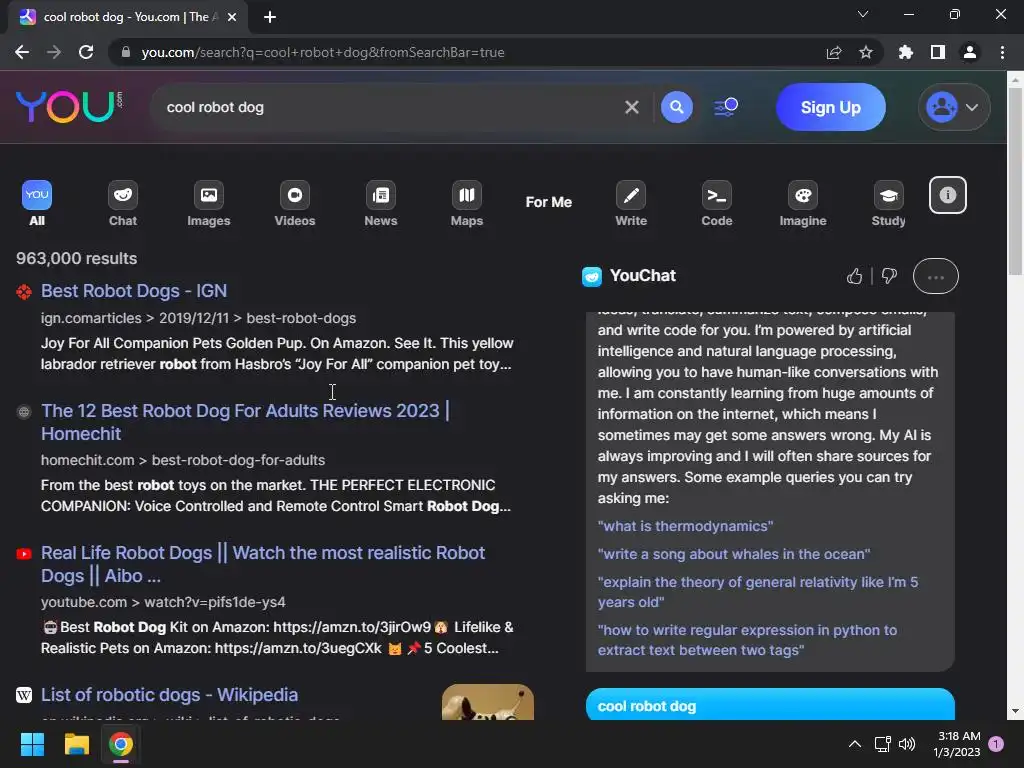Toggle the browser side panel
The height and width of the screenshot is (768, 1024).
[x=938, y=52]
